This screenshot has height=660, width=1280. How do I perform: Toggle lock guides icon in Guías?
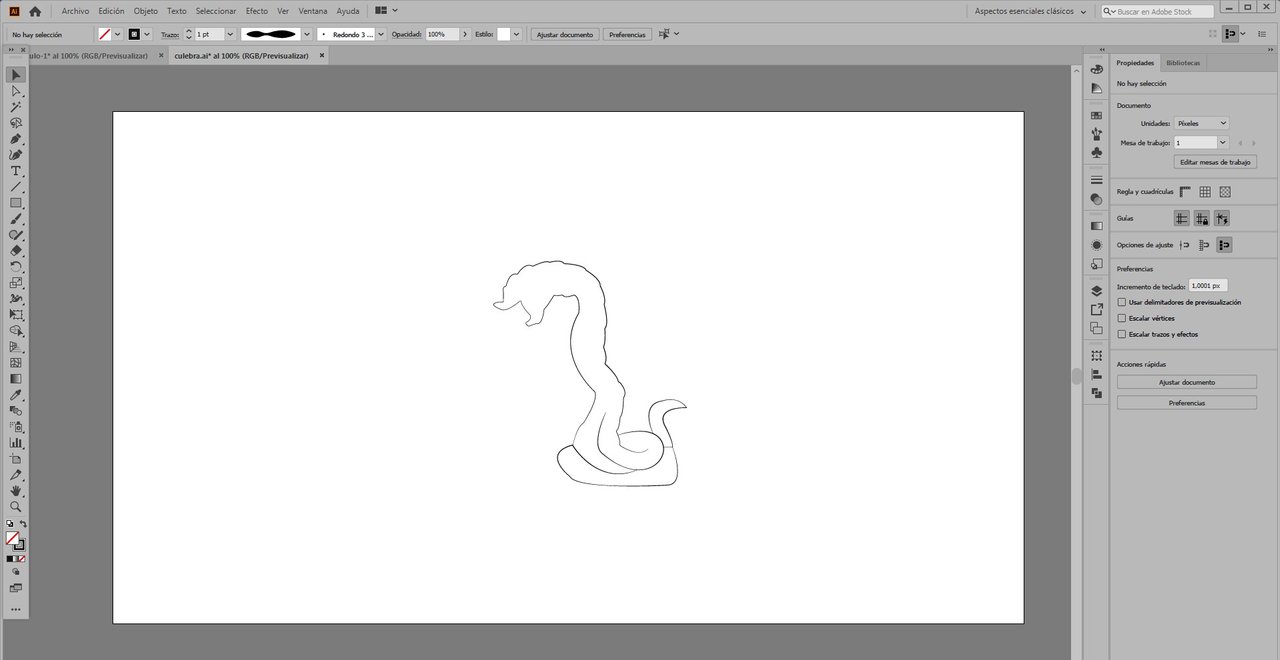click(x=1202, y=218)
